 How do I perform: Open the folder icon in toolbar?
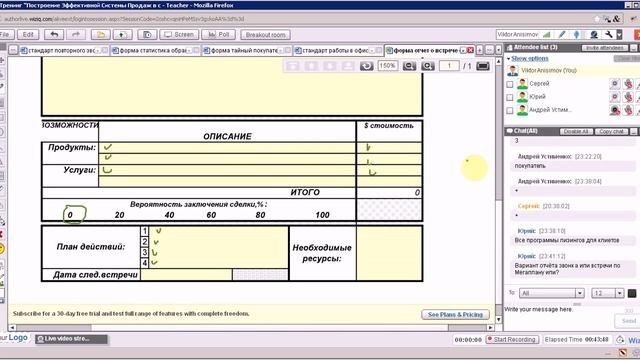click(x=101, y=35)
